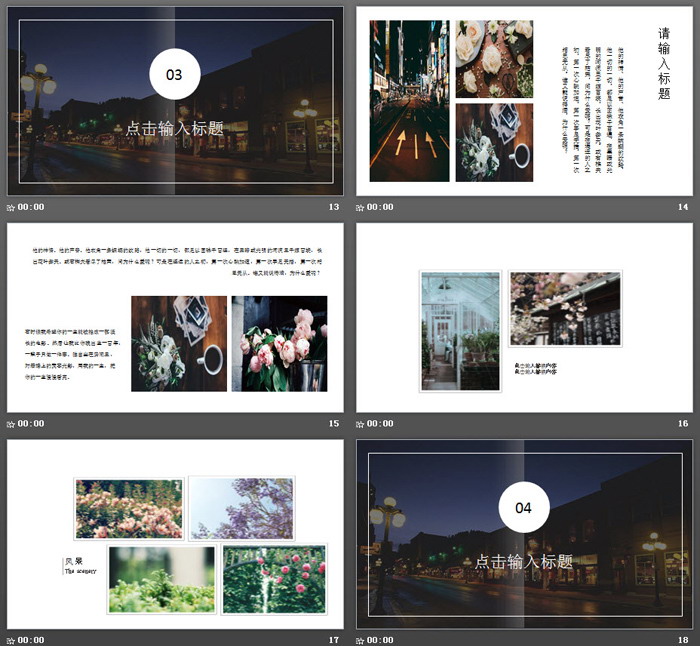Select slide 15 with coffee and roses photos
Image resolution: width=700 pixels, height=646 pixels.
click(175, 317)
